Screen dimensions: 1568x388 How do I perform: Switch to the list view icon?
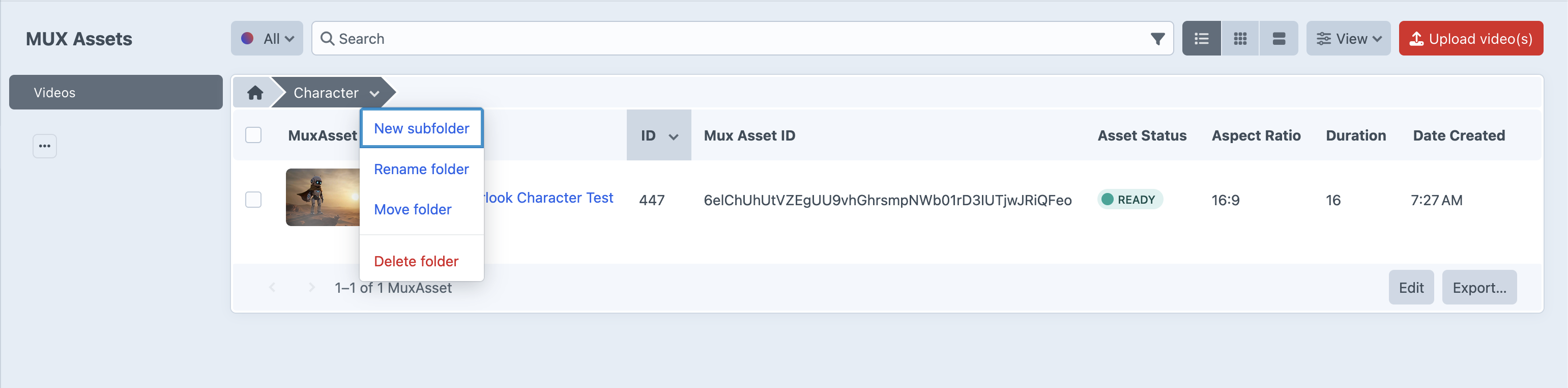[1201, 38]
